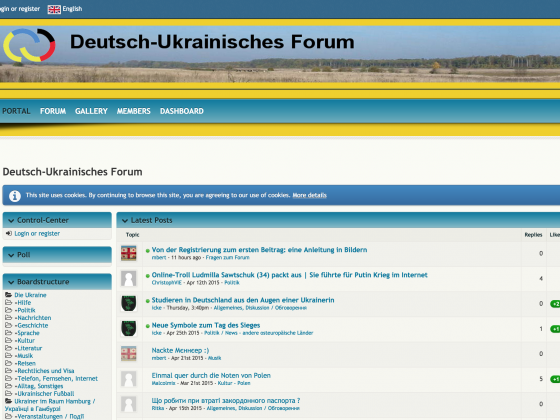Open Neue Symbole zum Tag des Sieges

pos(206,325)
